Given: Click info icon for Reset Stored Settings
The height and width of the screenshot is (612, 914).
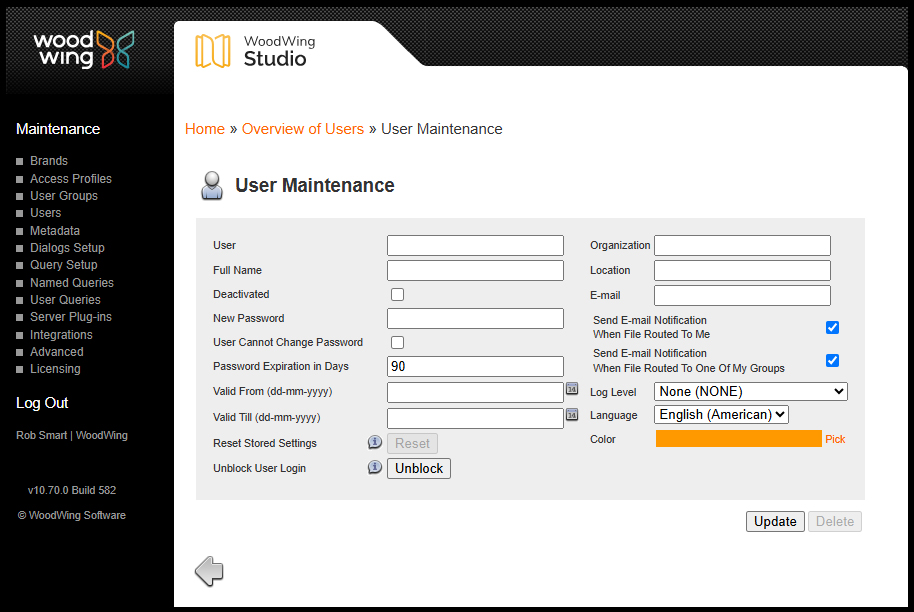Looking at the screenshot, I should coord(374,442).
